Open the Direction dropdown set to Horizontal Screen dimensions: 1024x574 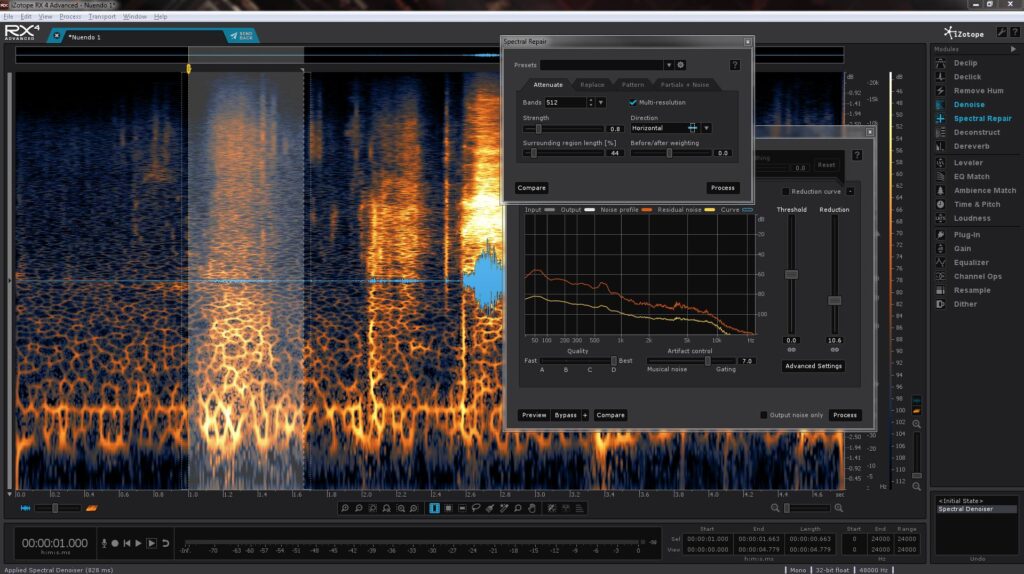coord(706,128)
